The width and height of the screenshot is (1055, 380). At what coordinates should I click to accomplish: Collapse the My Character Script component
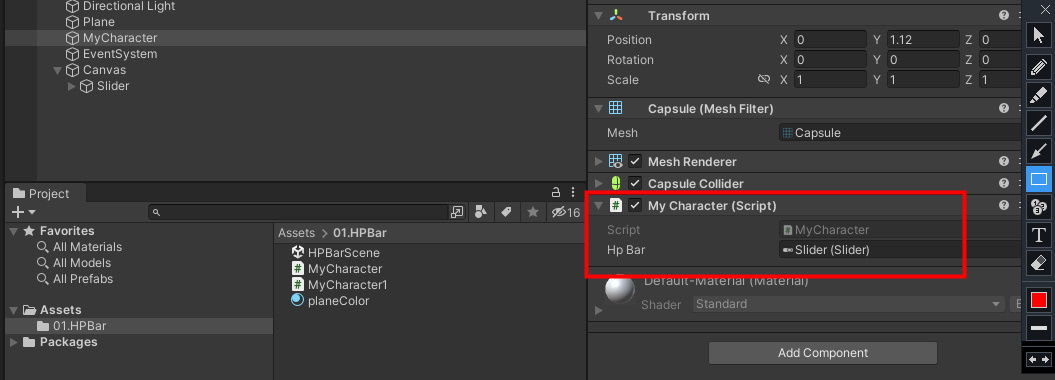point(598,205)
